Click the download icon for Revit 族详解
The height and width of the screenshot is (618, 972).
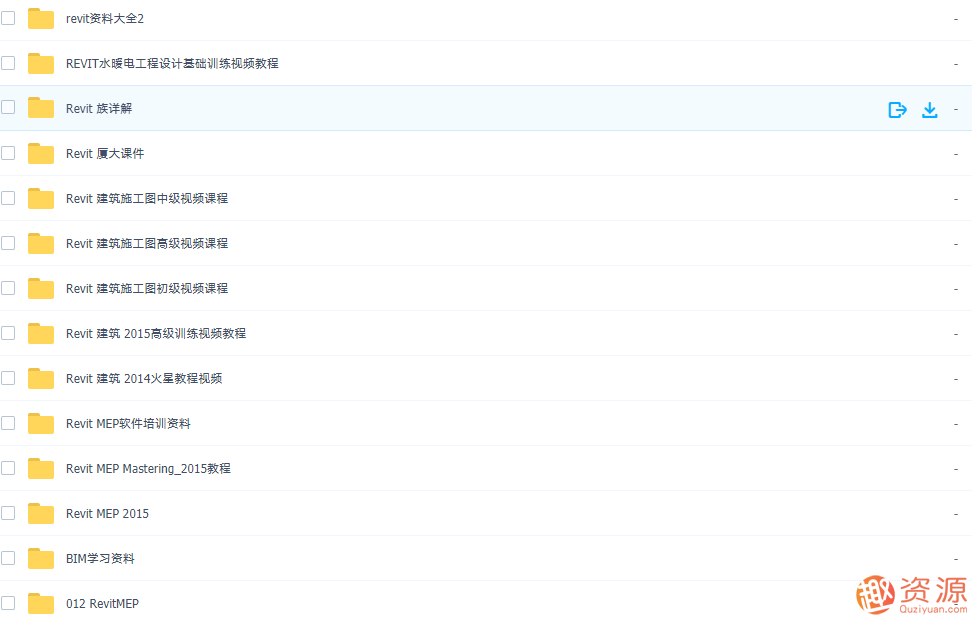click(x=930, y=110)
